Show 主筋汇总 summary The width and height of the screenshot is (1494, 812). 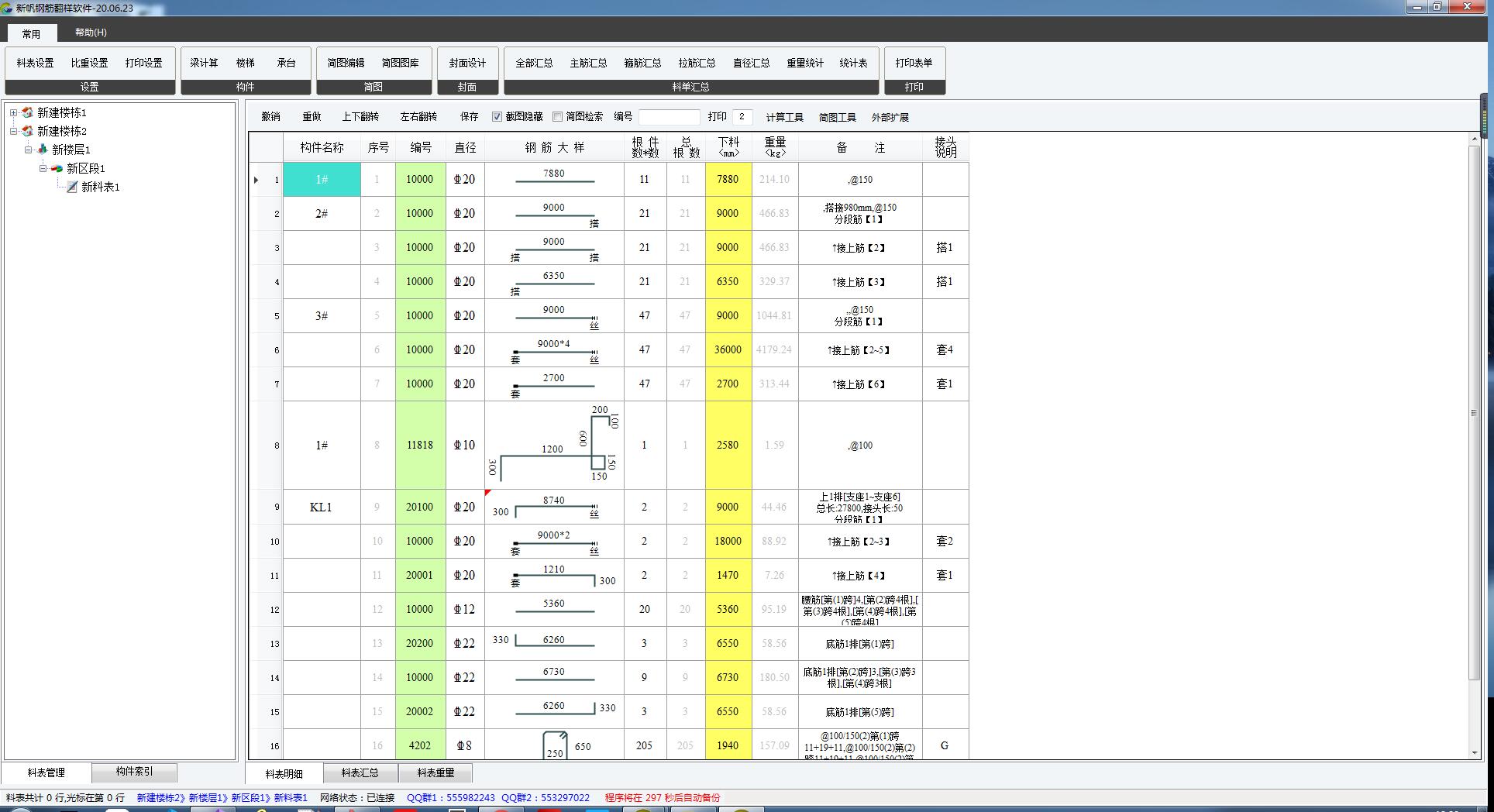click(x=588, y=63)
